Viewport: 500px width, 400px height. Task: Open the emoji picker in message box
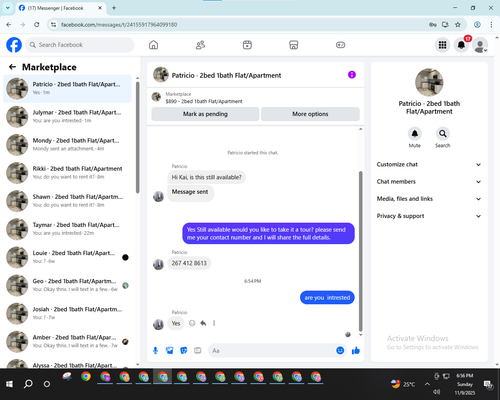[340, 350]
